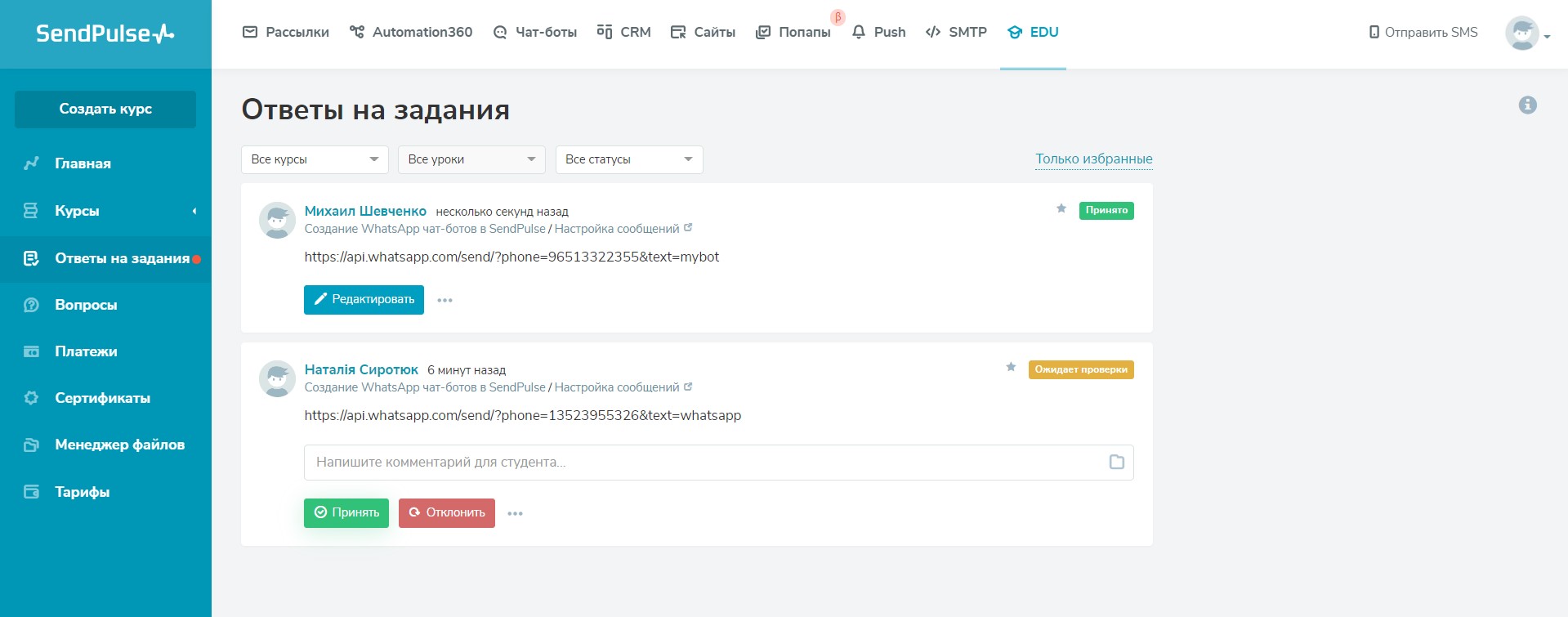Click the Ожидает проверки status badge
Screen dimensions: 1568x617
[x=1081, y=369]
